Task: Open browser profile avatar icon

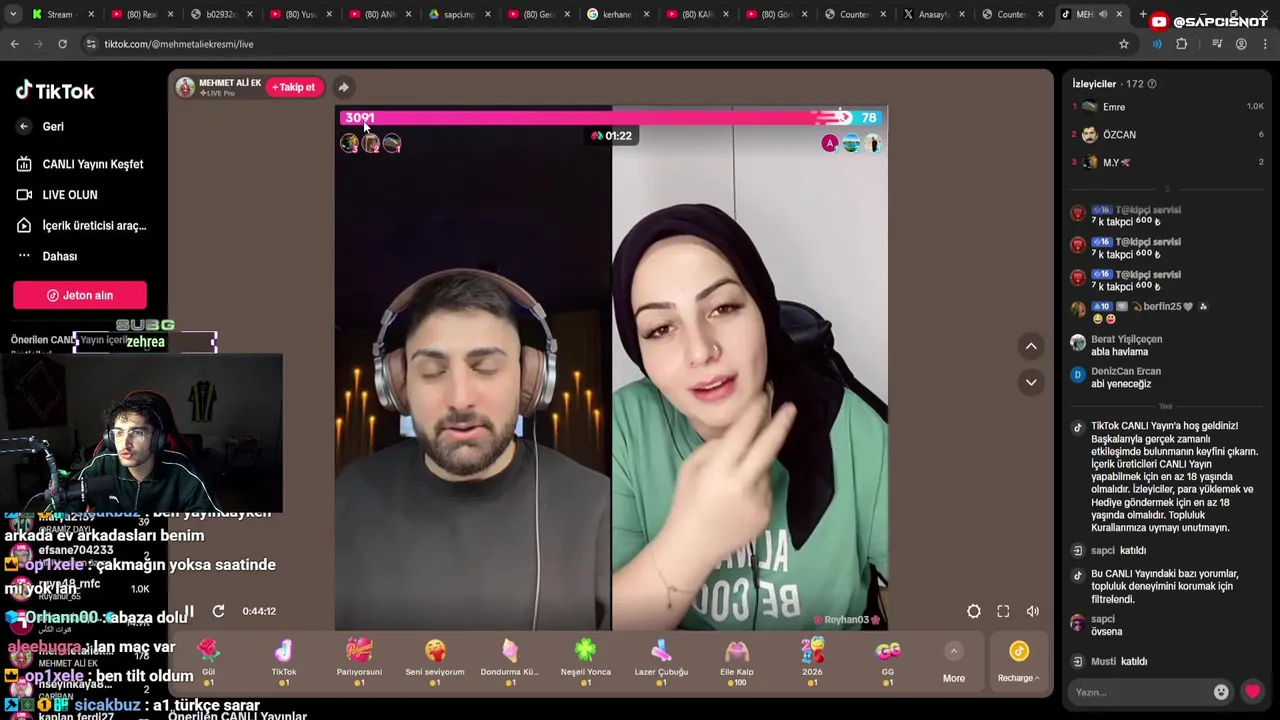Action: 1241,44
